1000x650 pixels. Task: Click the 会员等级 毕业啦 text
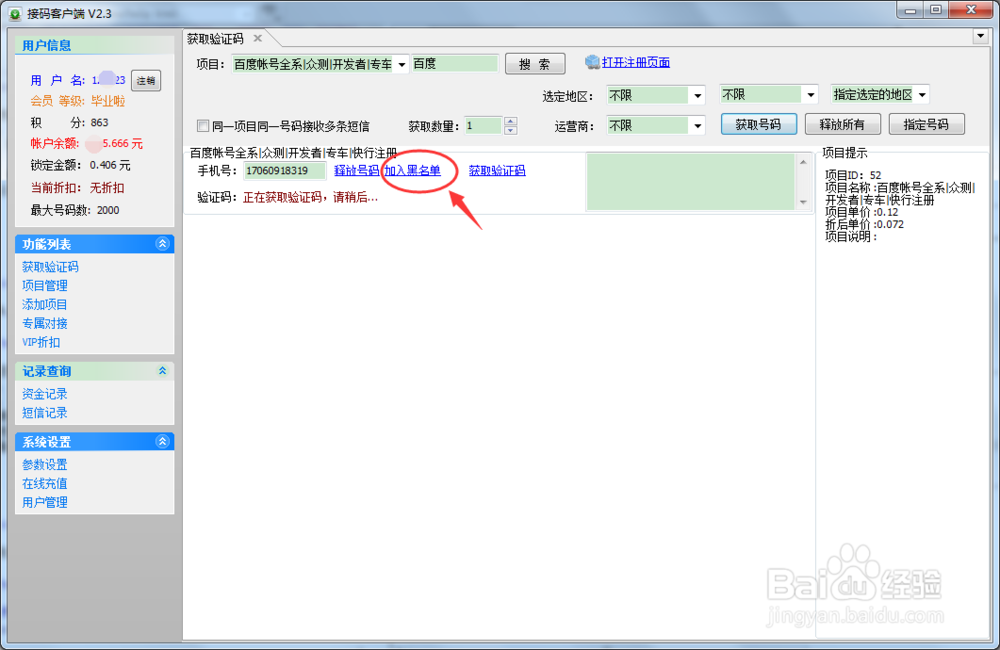pyautogui.click(x=78, y=101)
